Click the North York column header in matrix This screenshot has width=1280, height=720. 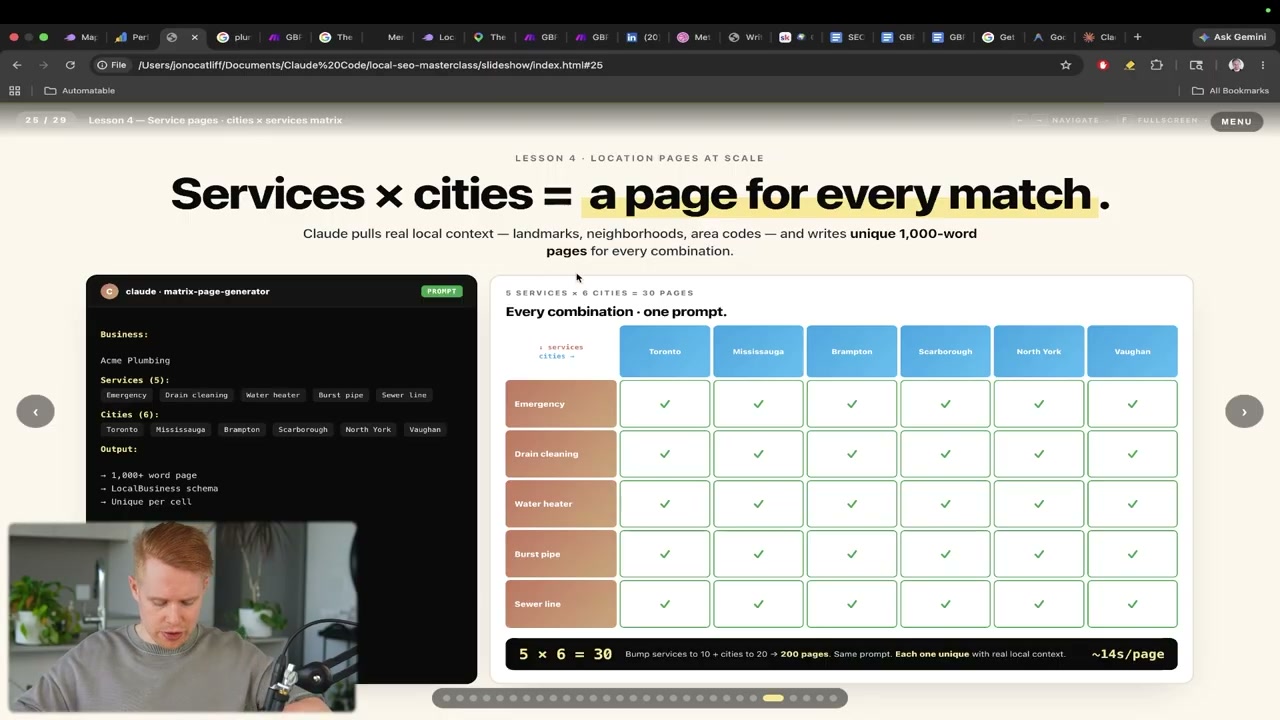(x=1039, y=351)
